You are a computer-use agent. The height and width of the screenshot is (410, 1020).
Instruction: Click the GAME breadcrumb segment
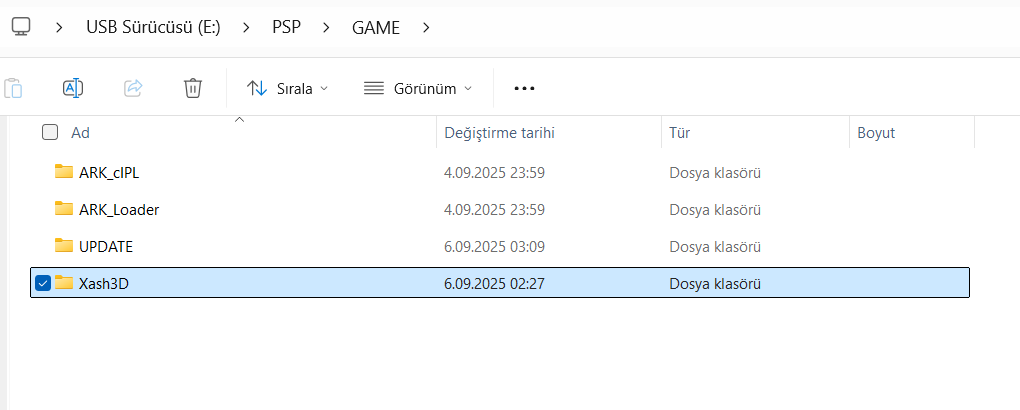pos(376,28)
